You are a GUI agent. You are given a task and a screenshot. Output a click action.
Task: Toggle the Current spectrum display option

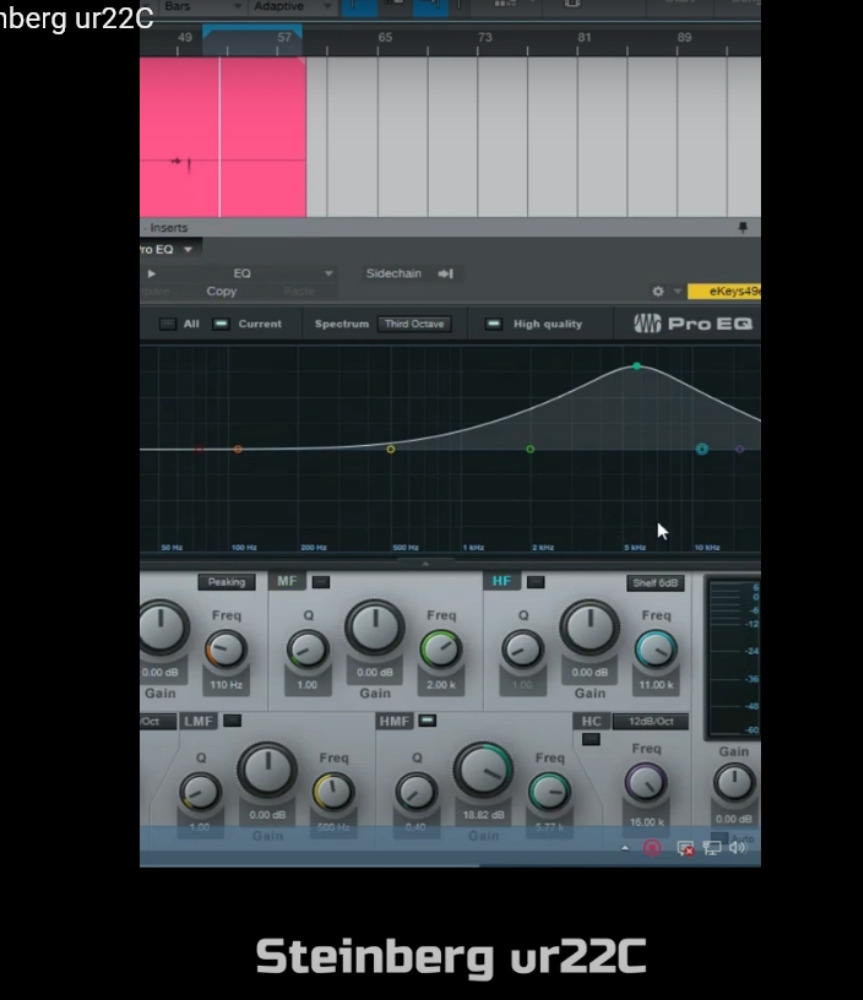(x=221, y=324)
